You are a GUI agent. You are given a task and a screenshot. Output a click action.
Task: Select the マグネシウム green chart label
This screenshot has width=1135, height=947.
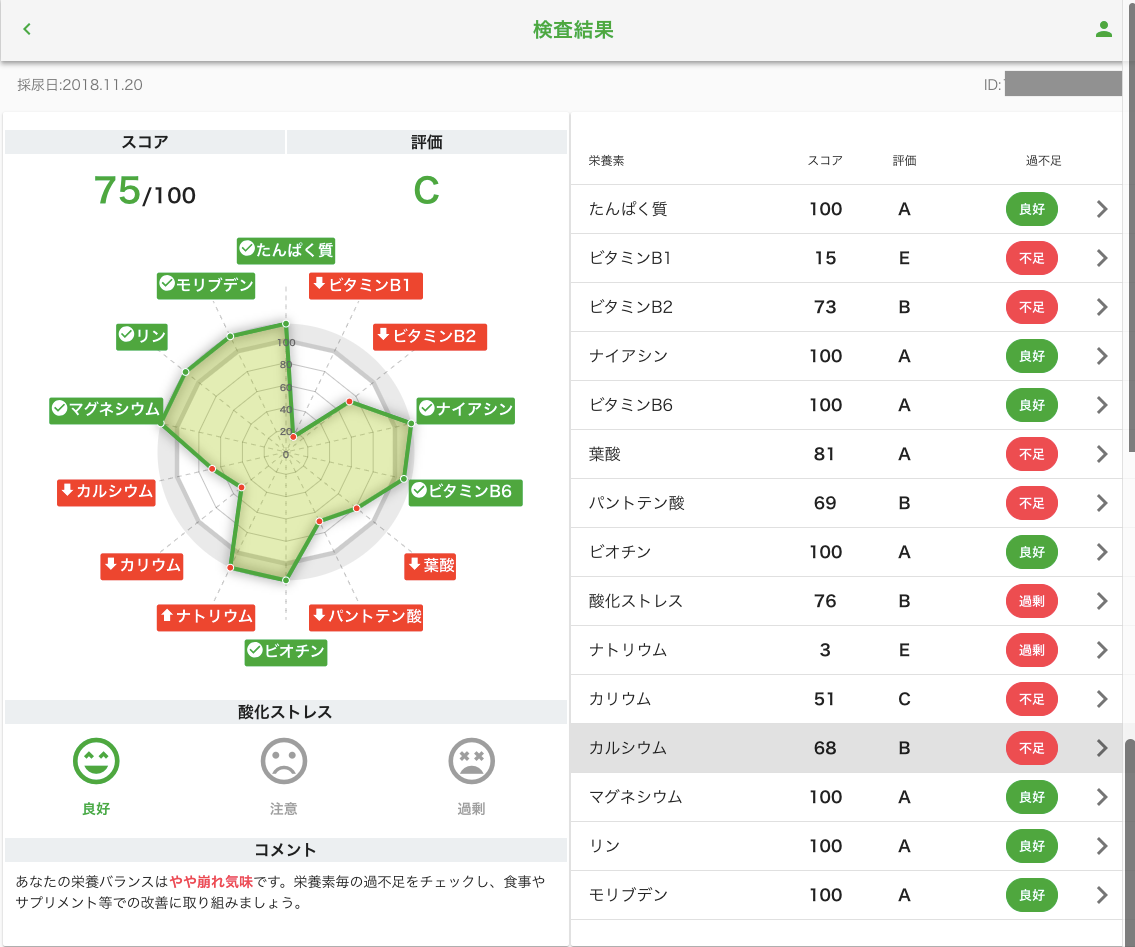coord(105,409)
